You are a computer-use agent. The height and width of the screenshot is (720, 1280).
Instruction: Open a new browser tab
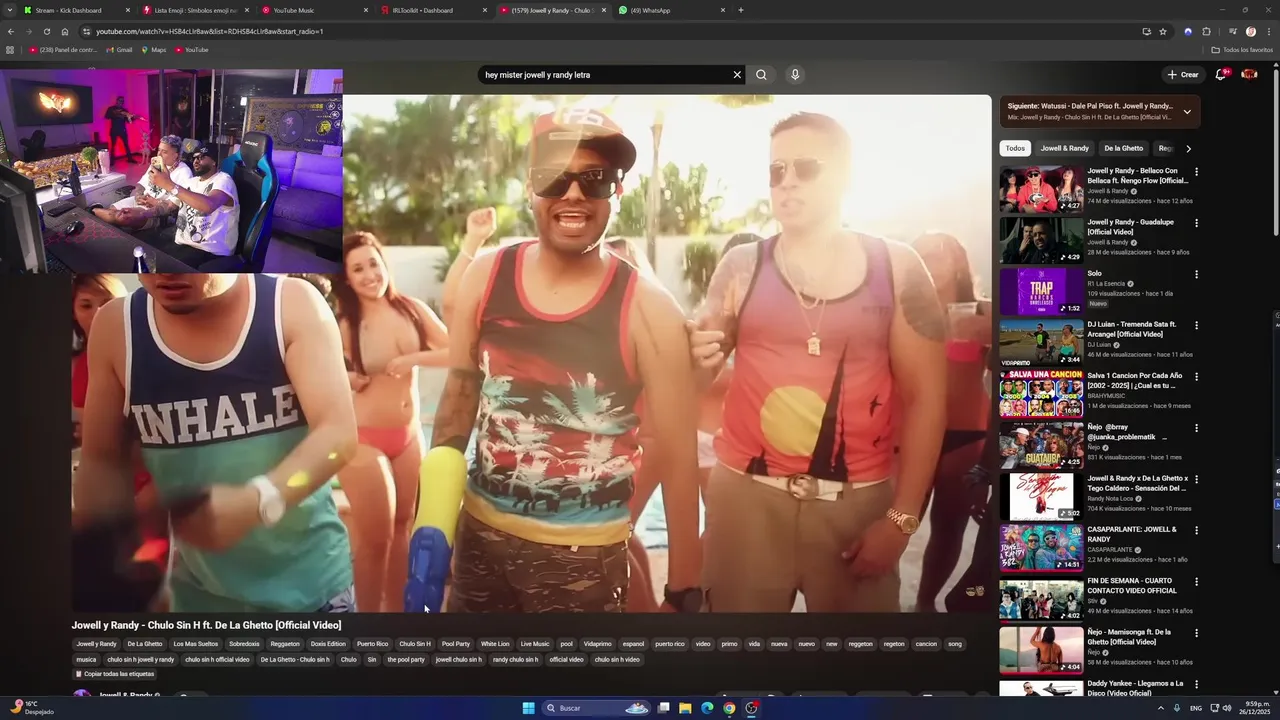point(740,10)
